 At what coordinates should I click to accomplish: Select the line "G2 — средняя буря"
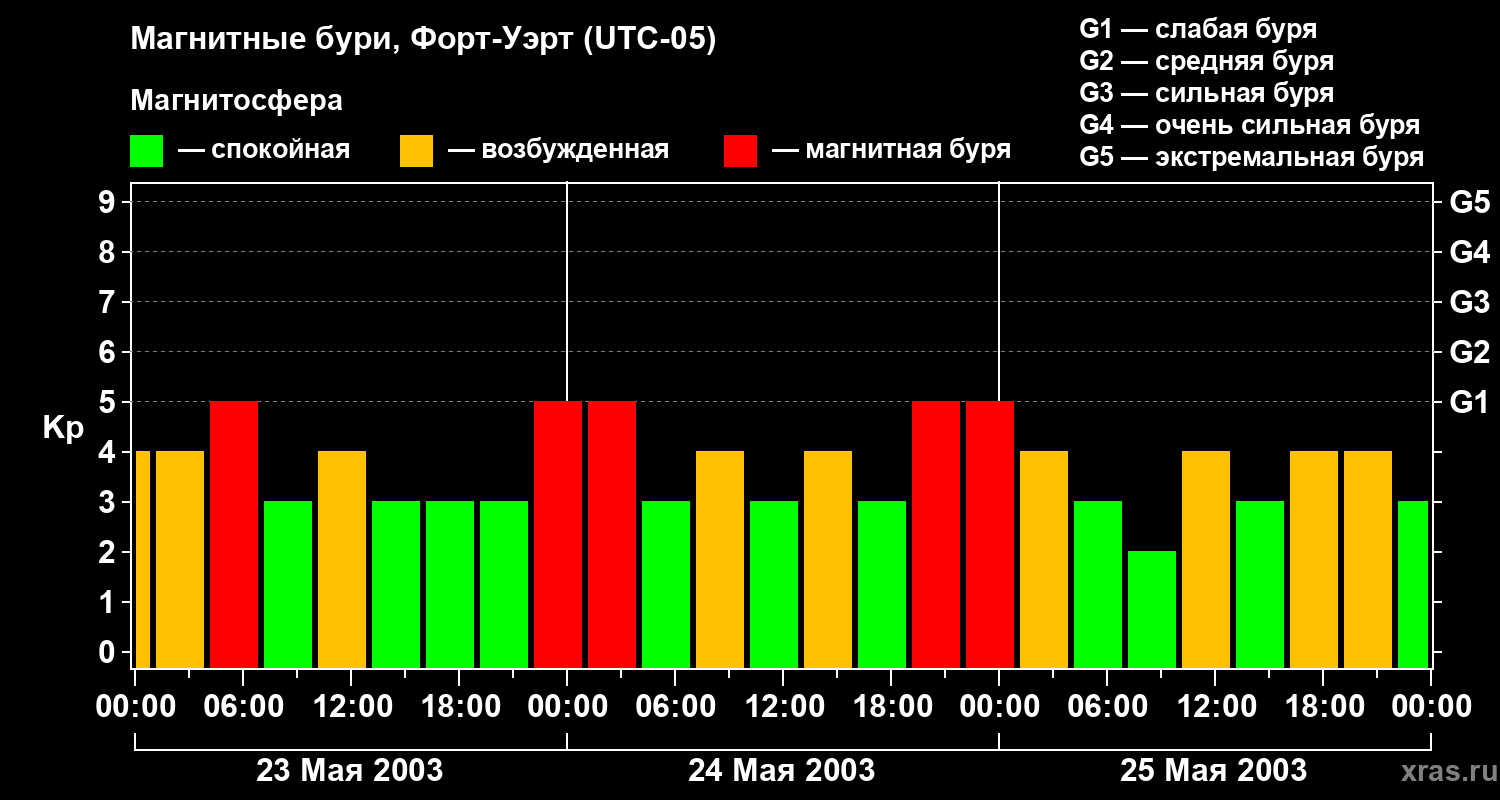click(x=1207, y=61)
